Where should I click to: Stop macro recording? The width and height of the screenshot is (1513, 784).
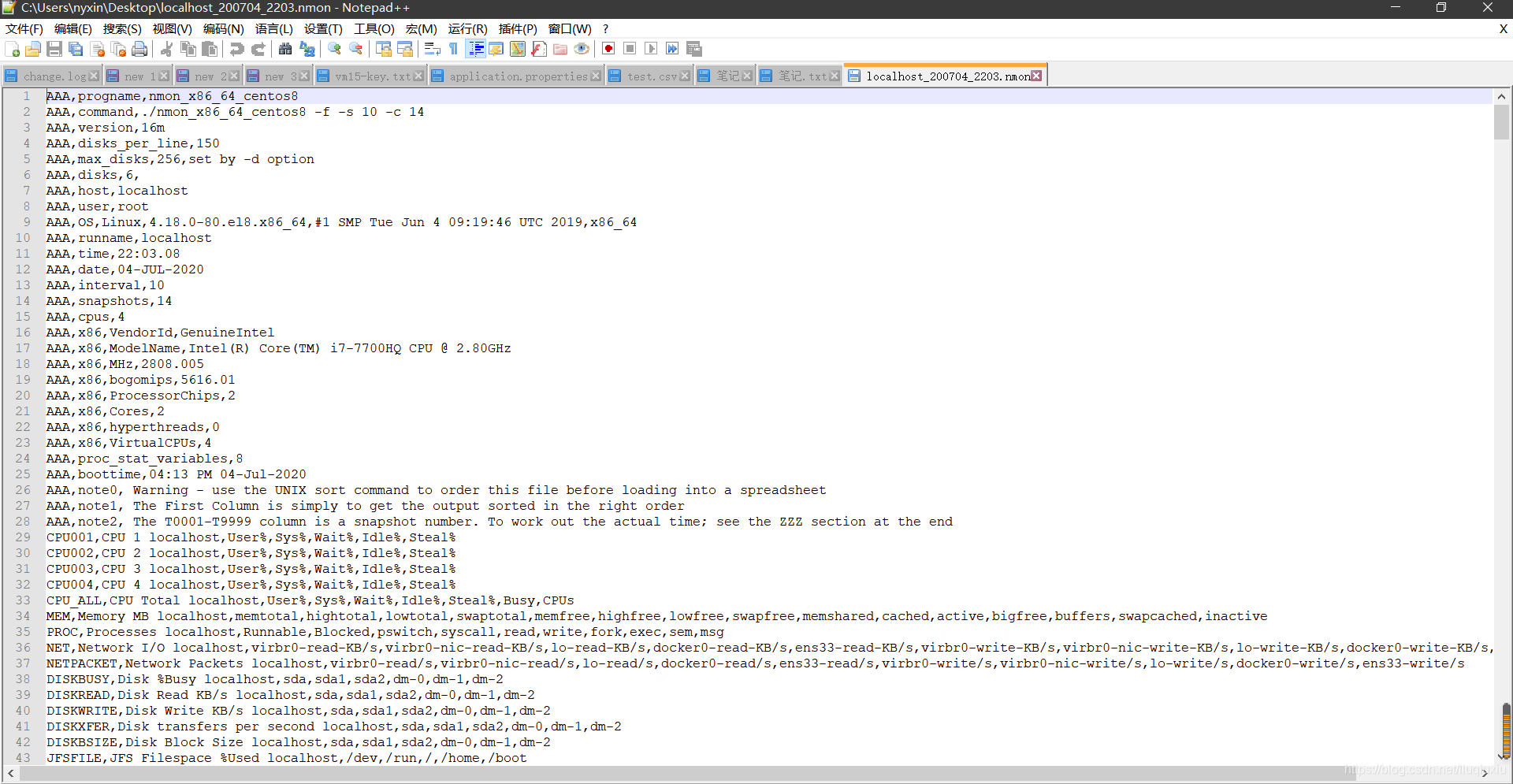pyautogui.click(x=630, y=49)
